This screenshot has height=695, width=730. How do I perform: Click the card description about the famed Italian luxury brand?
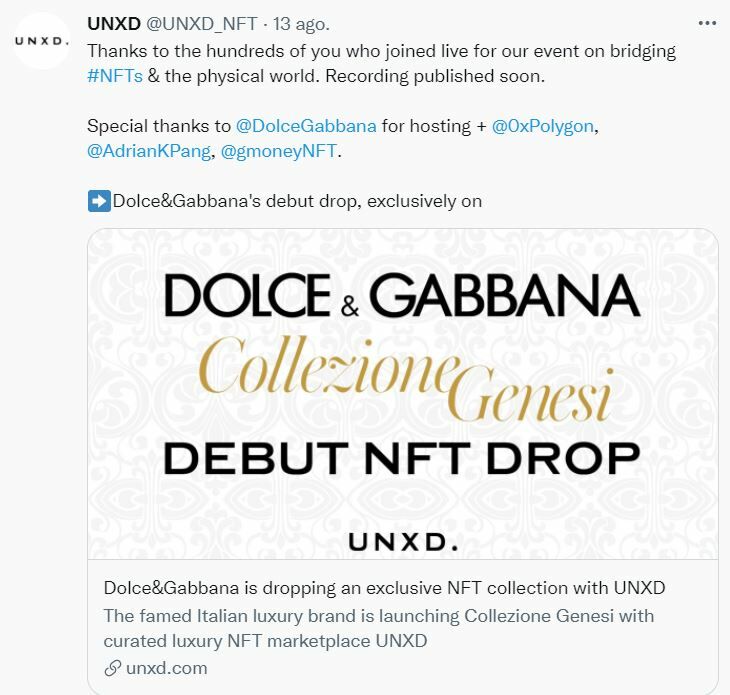pos(378,628)
